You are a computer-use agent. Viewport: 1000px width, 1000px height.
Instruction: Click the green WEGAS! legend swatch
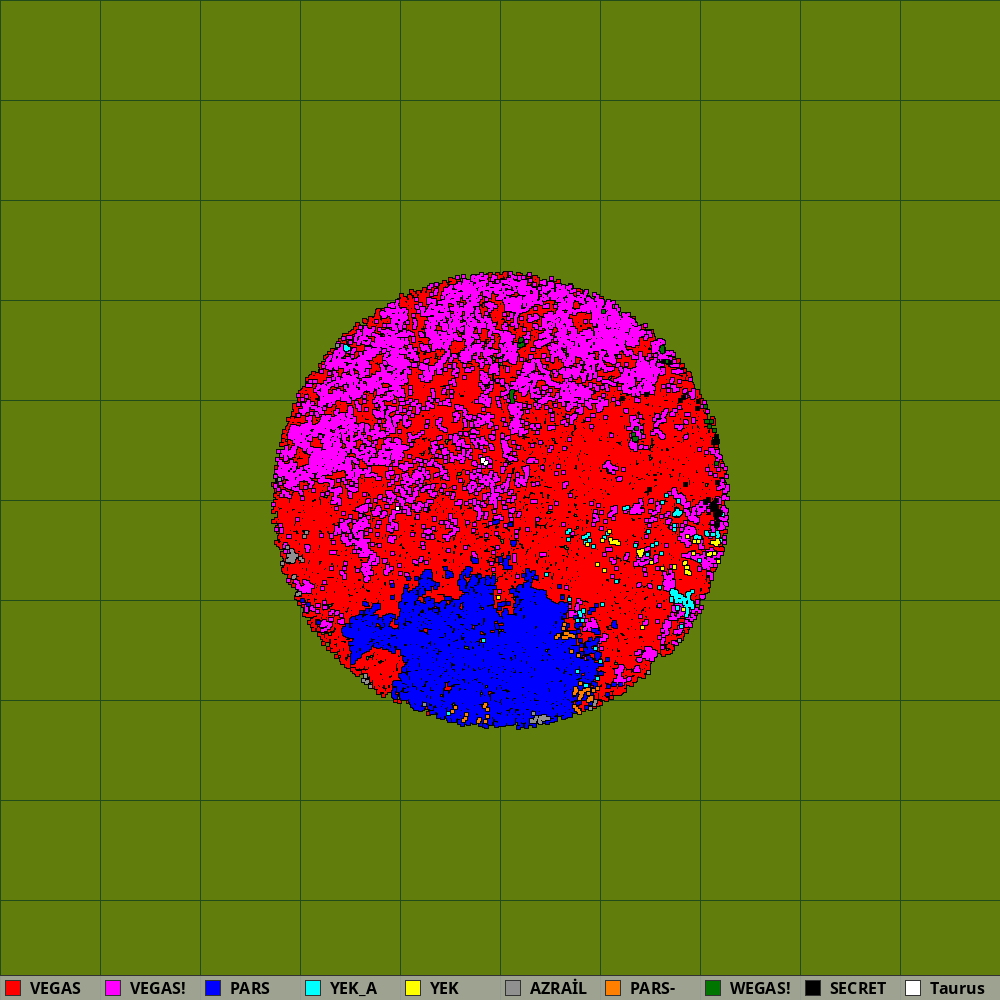pyautogui.click(x=713, y=988)
